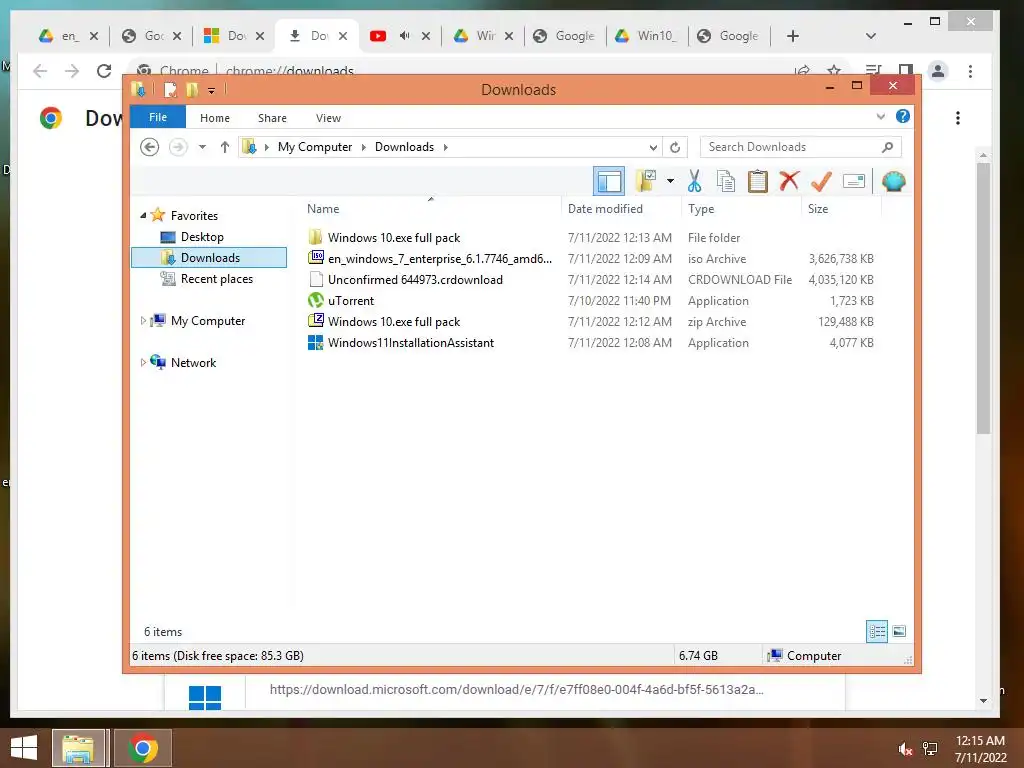Expand arrow after Downloads breadcrumb
The image size is (1024, 768).
coord(445,147)
